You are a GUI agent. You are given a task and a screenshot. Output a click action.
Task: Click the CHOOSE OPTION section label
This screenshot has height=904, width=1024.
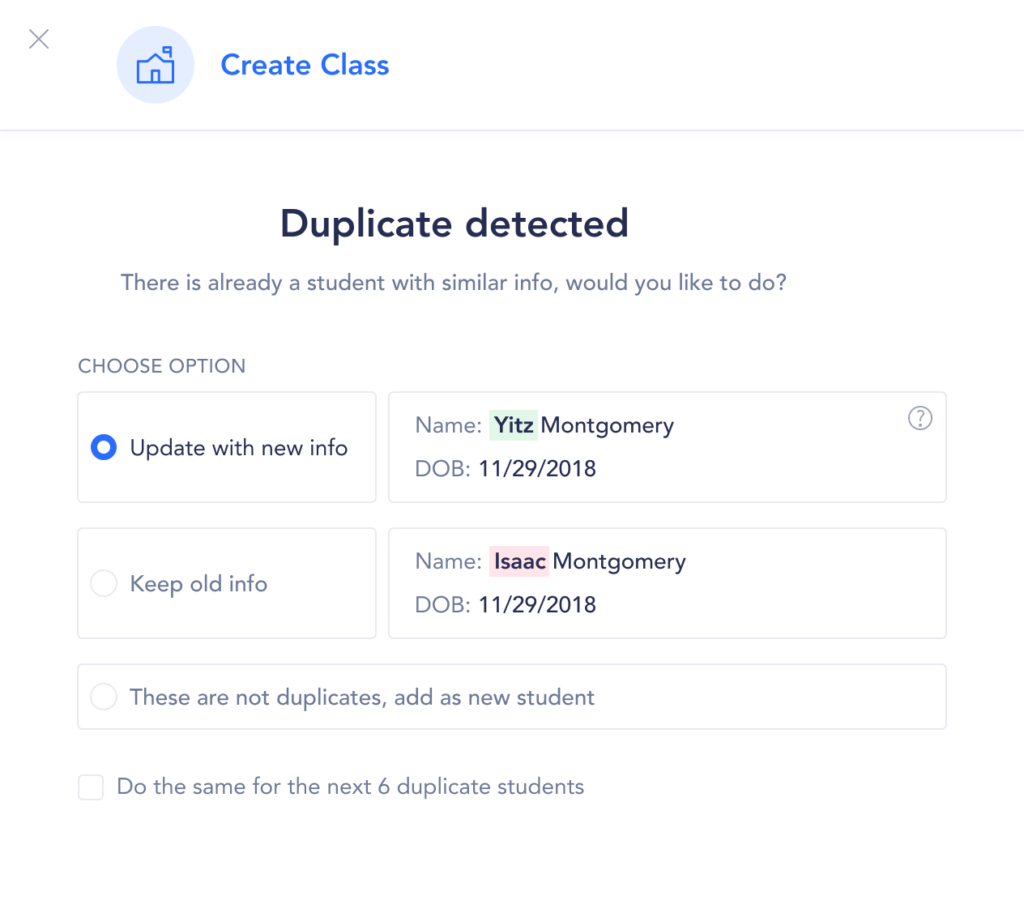[162, 366]
